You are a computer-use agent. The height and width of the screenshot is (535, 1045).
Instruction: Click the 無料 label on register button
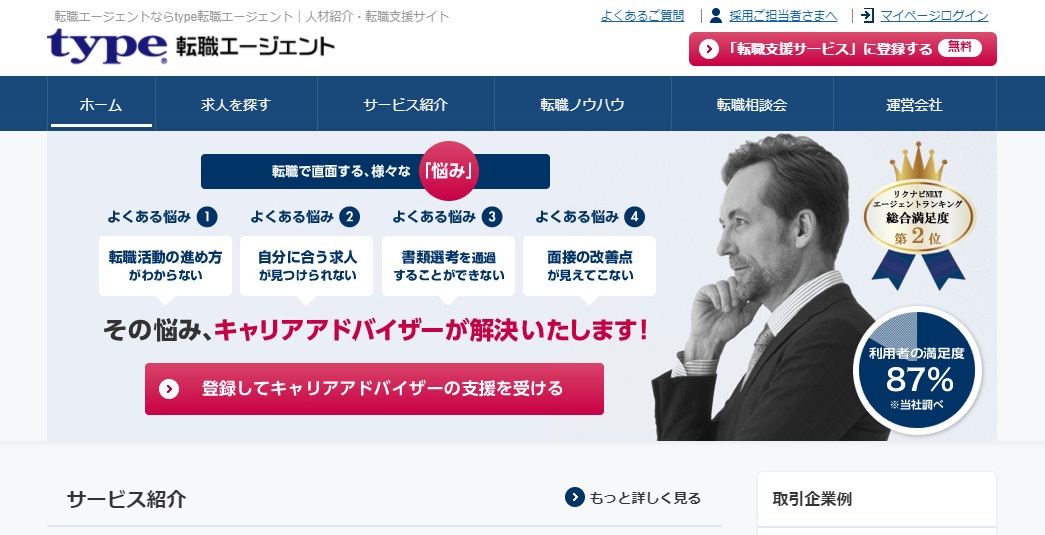(960, 47)
